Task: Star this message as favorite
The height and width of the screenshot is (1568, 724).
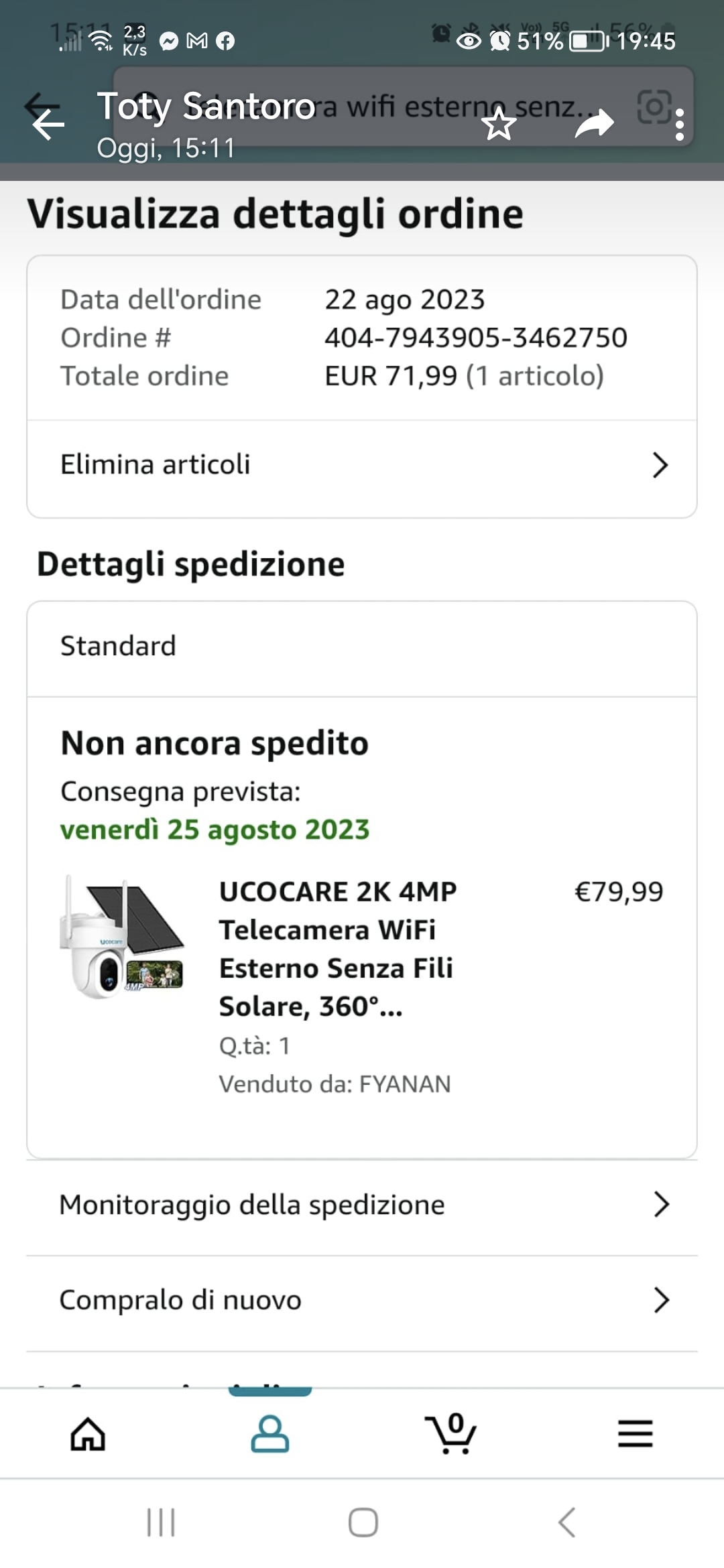Action: [499, 125]
